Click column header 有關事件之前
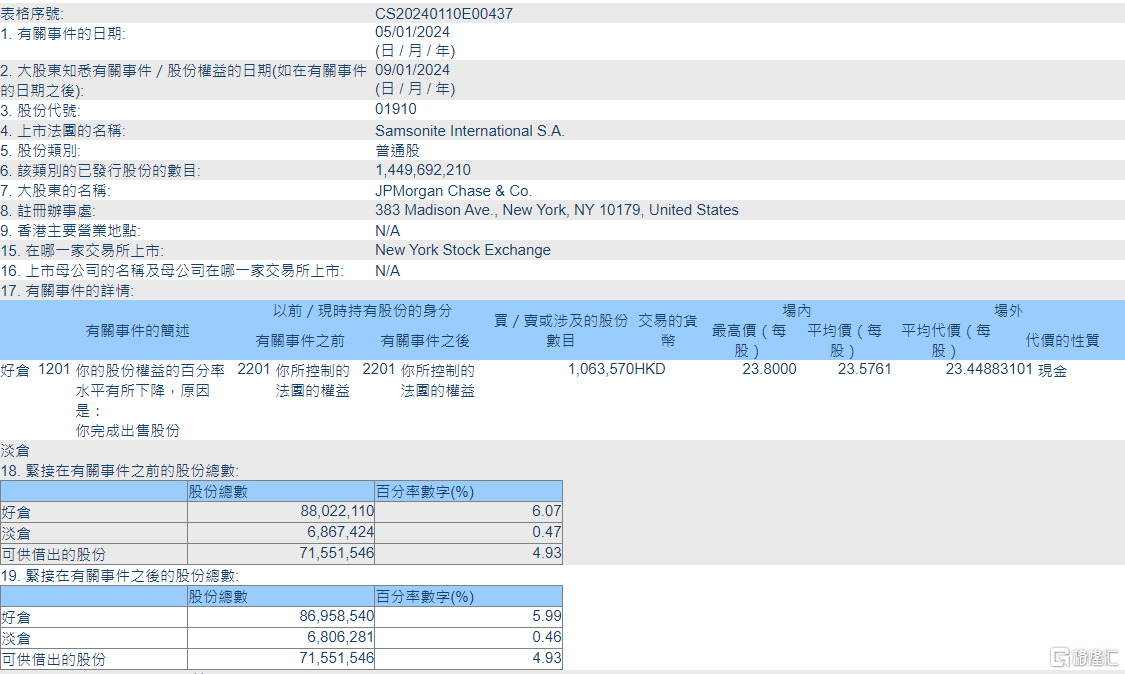Screen dimensions: 1125x674 point(300,341)
